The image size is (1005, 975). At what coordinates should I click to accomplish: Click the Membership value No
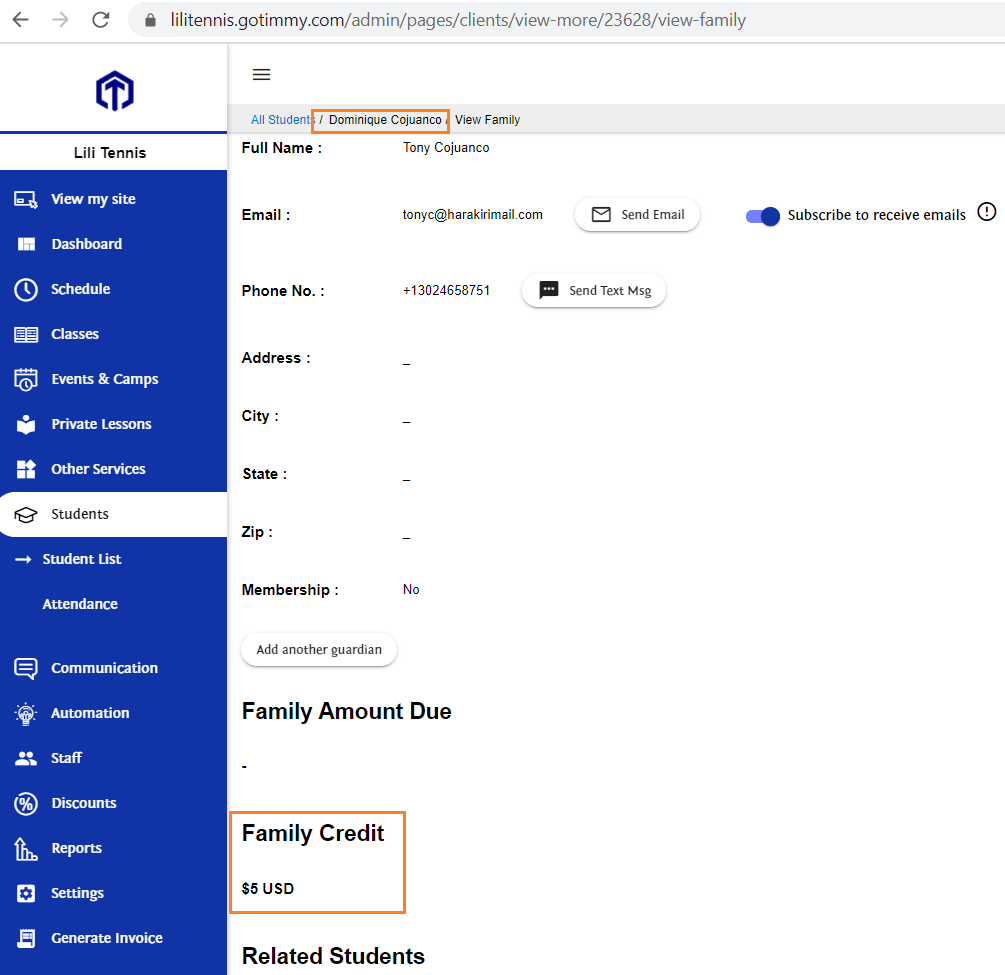pos(411,590)
